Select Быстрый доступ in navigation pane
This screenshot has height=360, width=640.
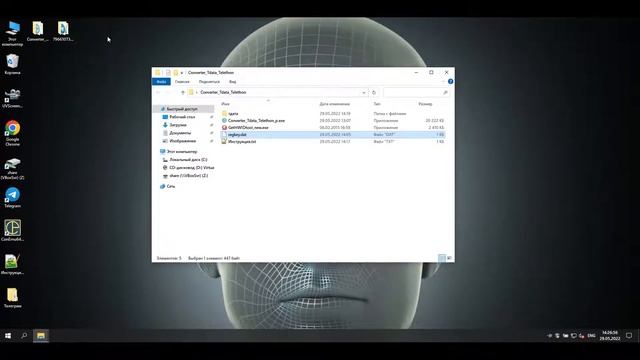coord(183,109)
